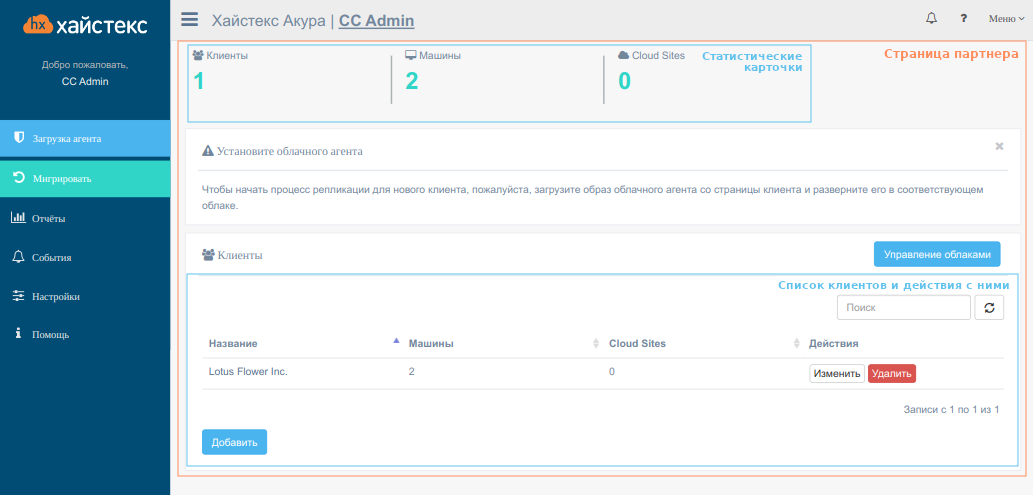Open Загрузка агента in sidebar
1033x495 pixels.
pos(85,139)
